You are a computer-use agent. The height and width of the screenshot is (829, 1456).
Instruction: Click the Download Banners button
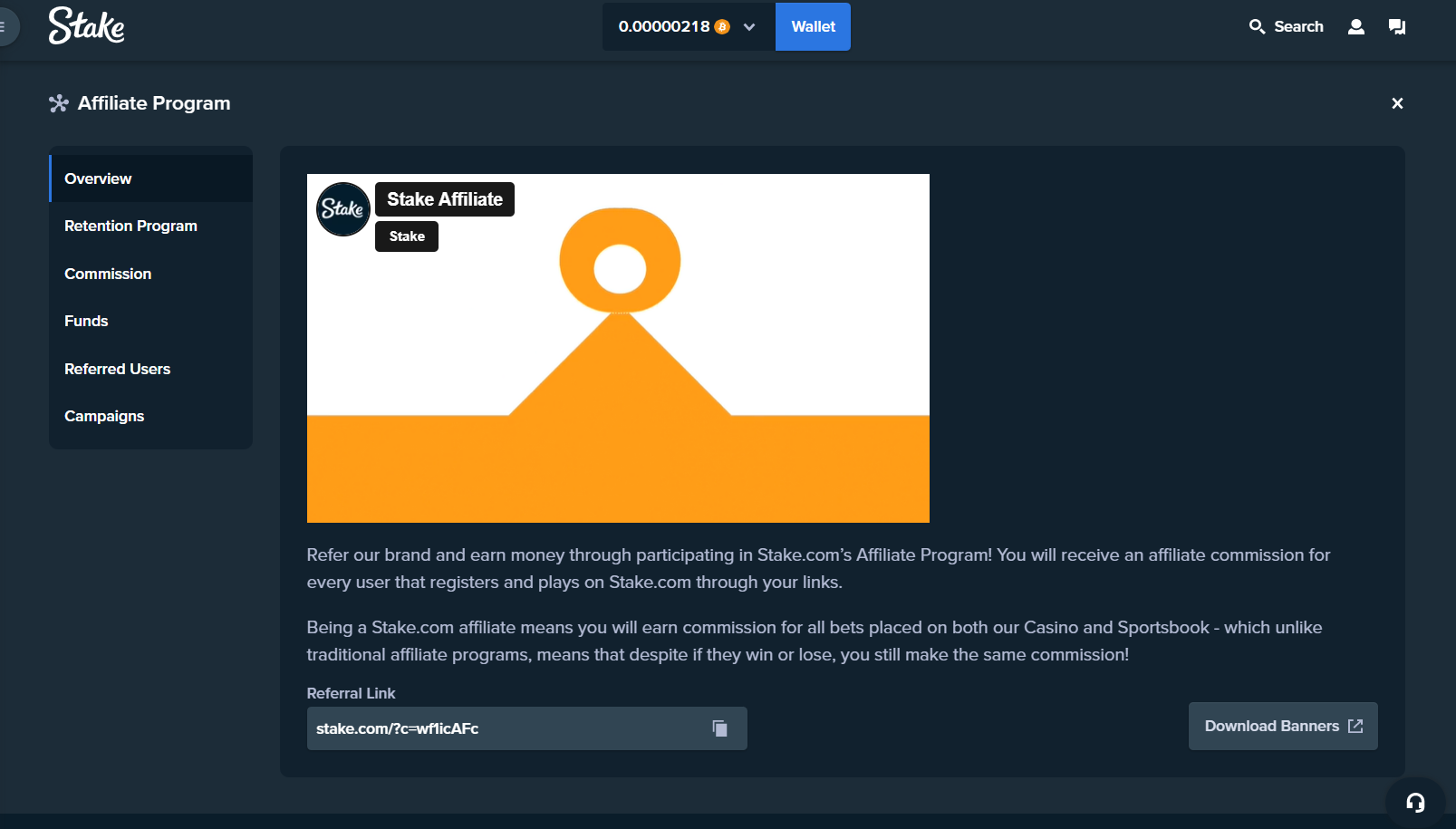pyautogui.click(x=1282, y=726)
